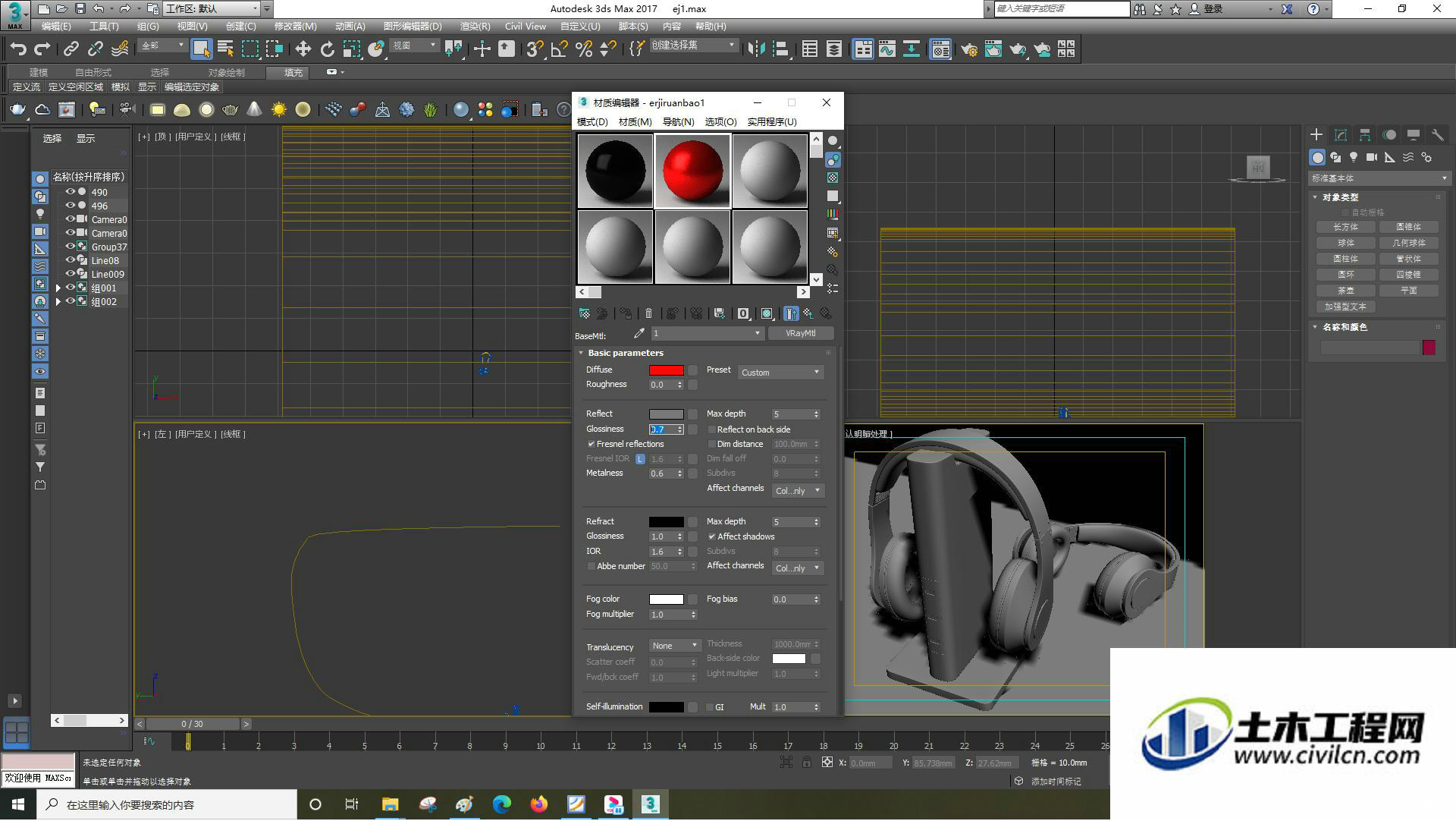Click Get Material icon in material editor

[x=585, y=313]
